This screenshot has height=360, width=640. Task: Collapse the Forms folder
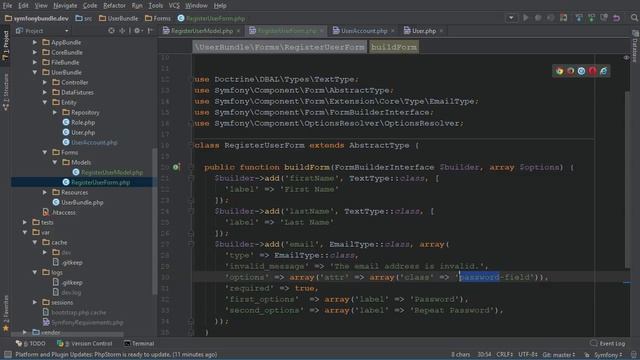click(x=45, y=152)
